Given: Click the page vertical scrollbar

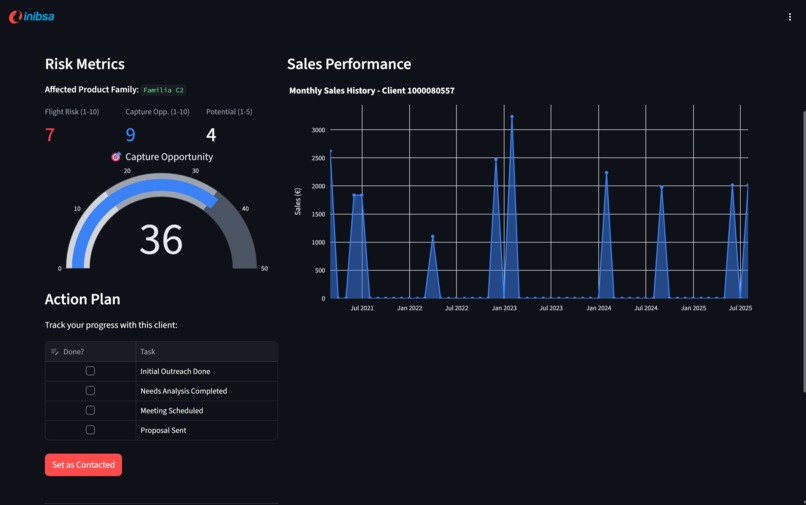Looking at the screenshot, I should click(803, 252).
